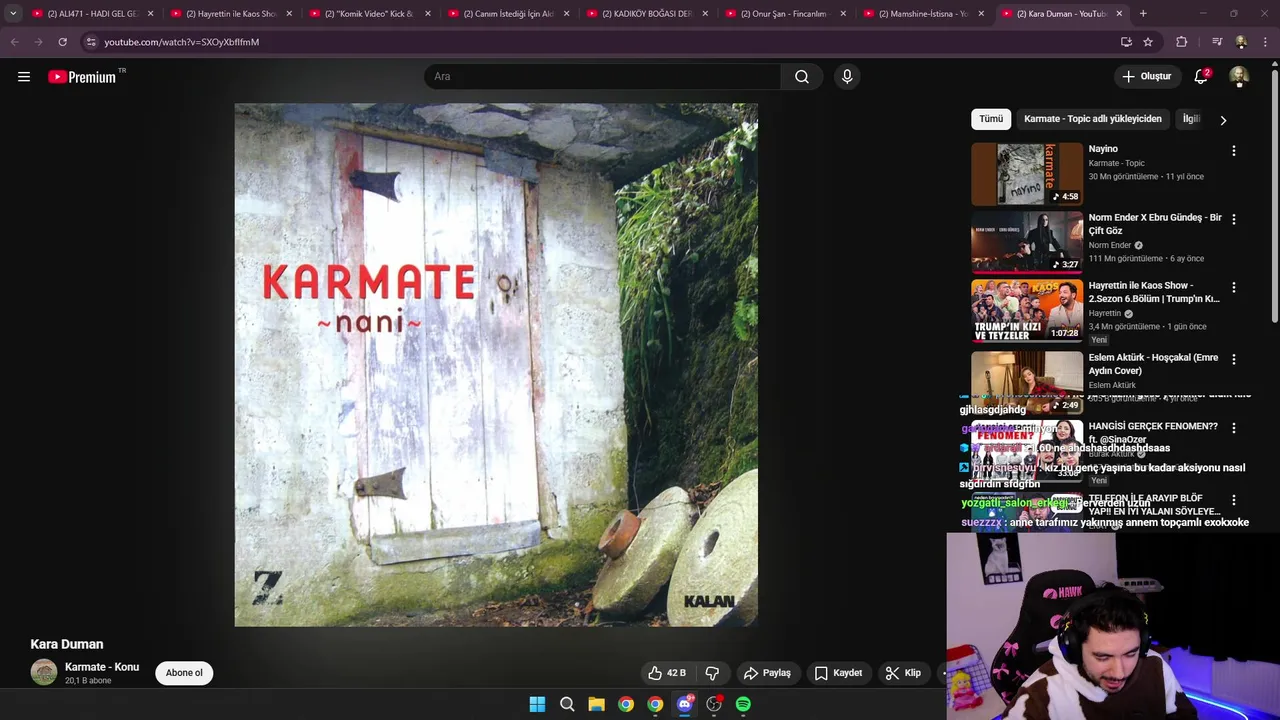Open options for Eslem Aktürk Hoşçakal video
This screenshot has height=720, width=1280.
pyautogui.click(x=1233, y=359)
